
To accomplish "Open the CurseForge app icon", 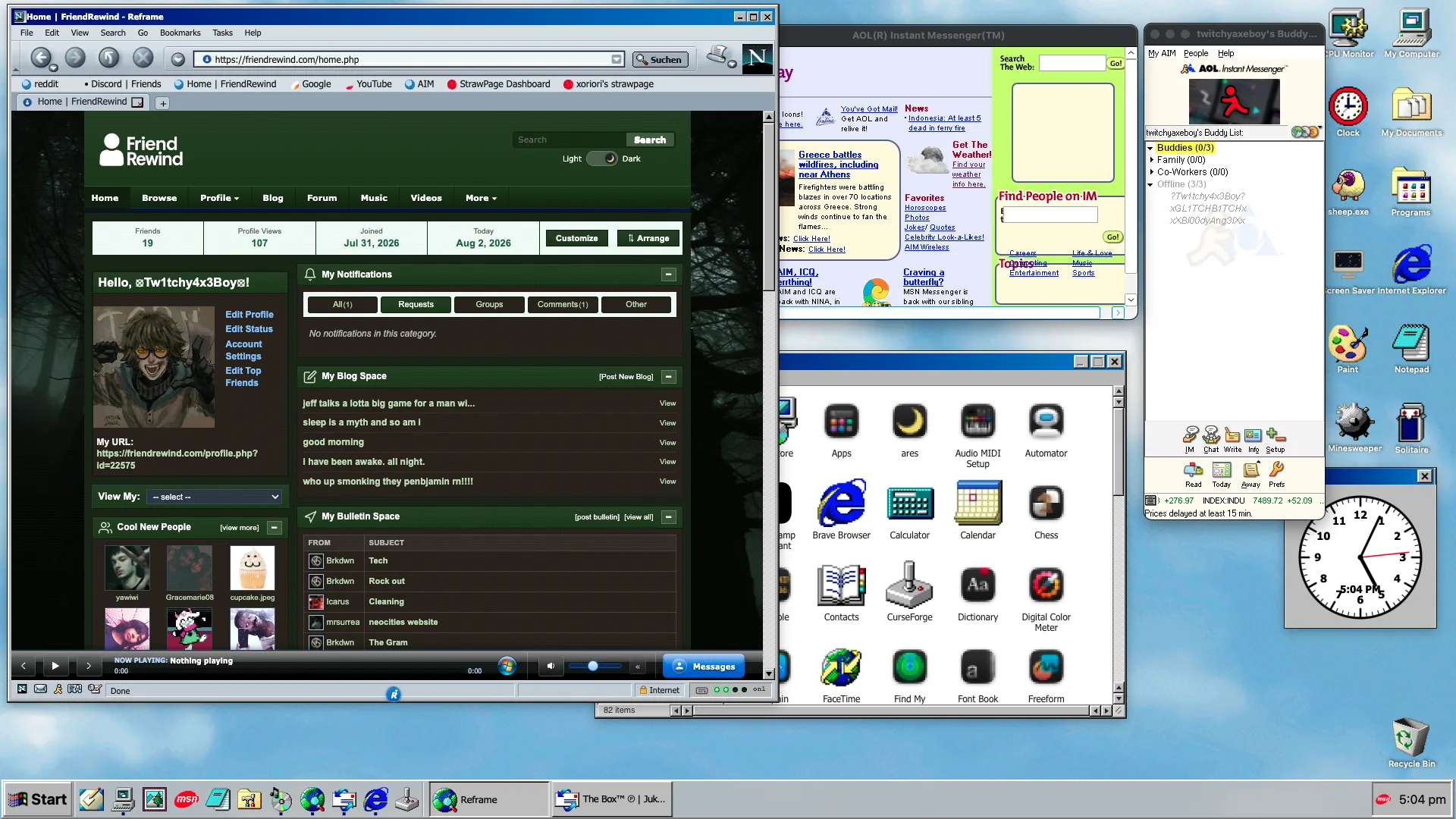I will [909, 591].
